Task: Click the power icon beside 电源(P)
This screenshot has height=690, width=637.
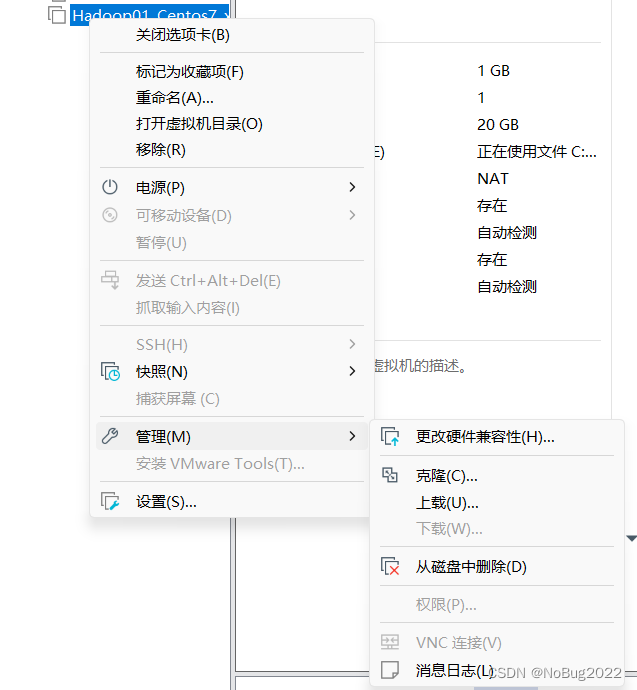Action: point(110,187)
